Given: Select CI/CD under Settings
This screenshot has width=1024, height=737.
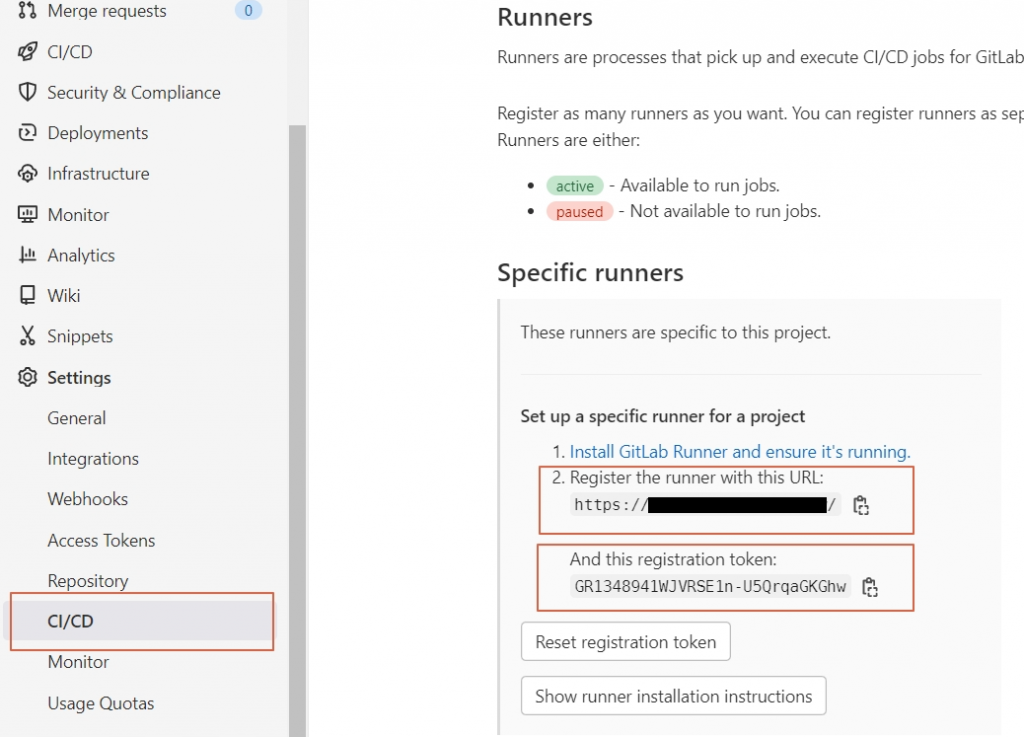Looking at the screenshot, I should (142, 621).
